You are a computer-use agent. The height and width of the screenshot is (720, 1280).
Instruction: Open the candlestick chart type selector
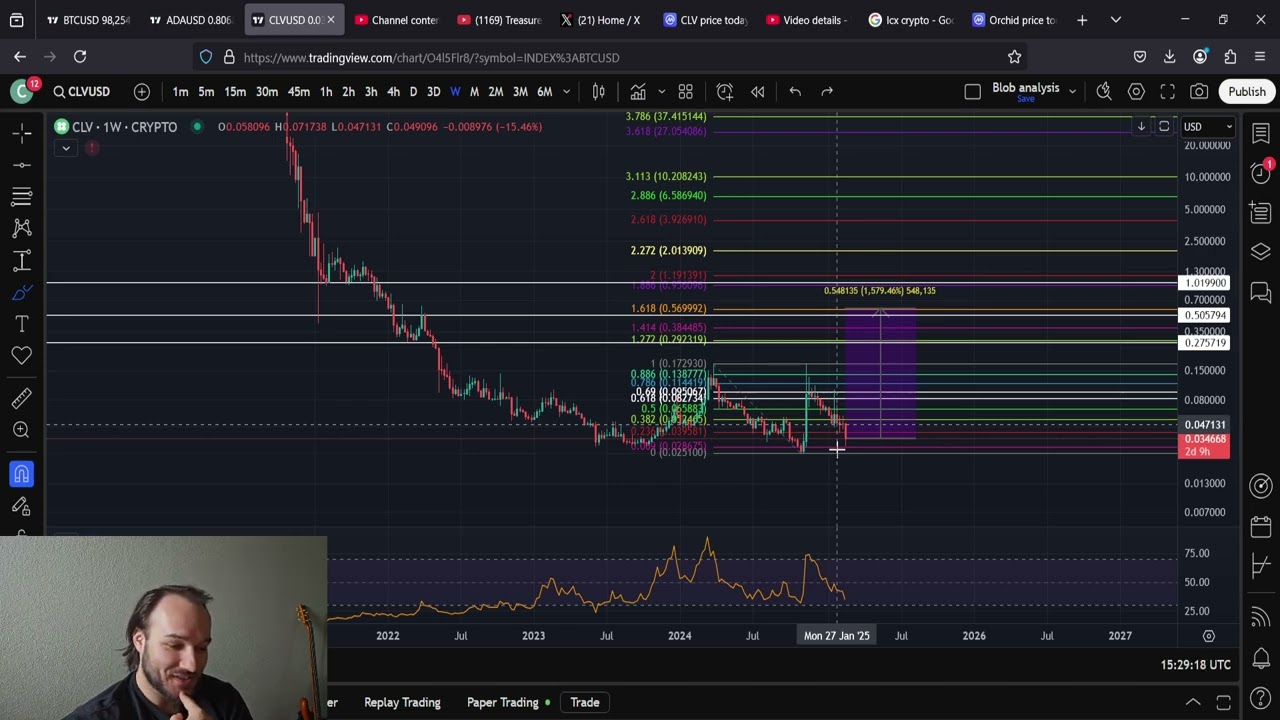pos(599,92)
